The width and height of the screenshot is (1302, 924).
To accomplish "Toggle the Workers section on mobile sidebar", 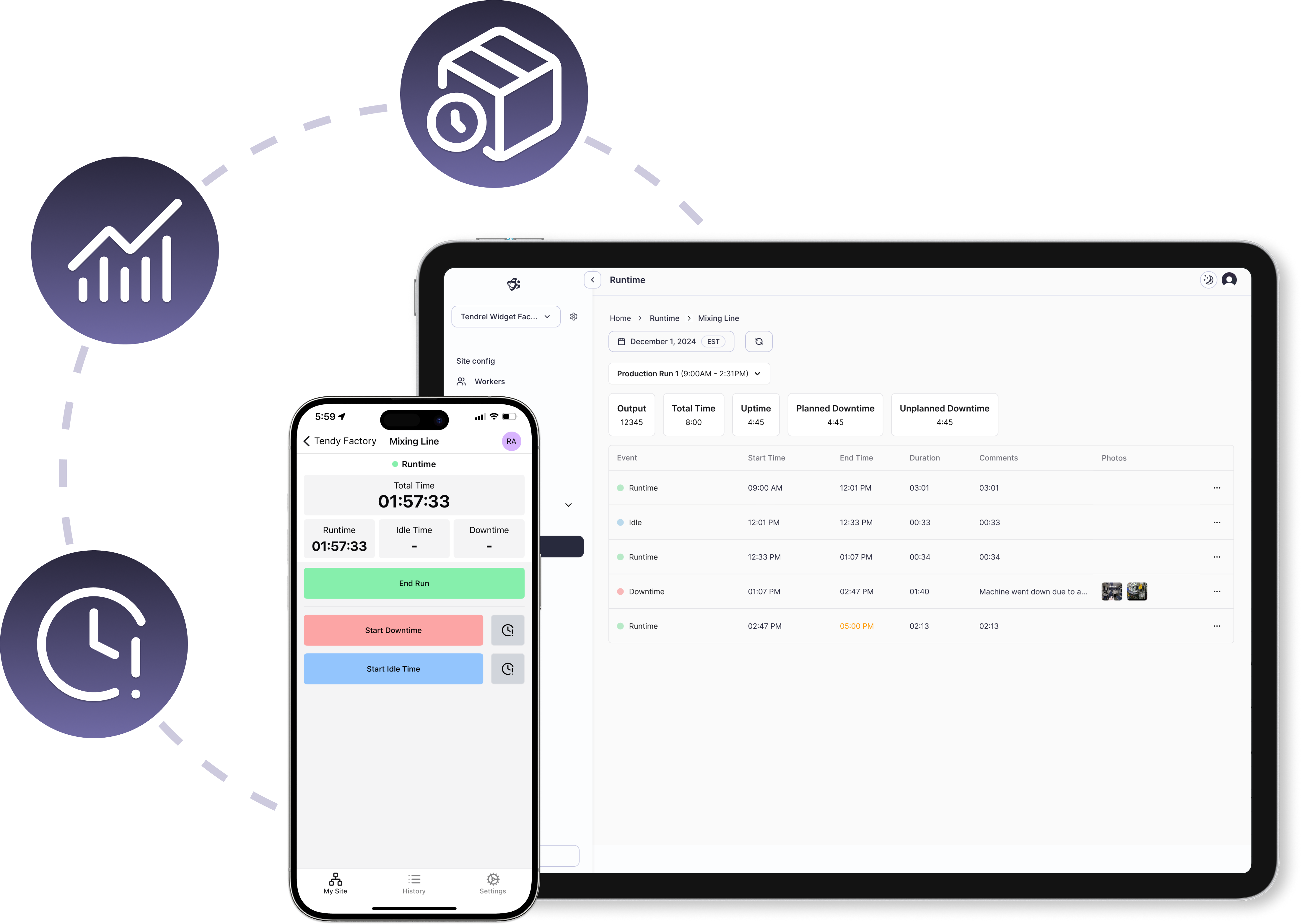I will (x=487, y=381).
